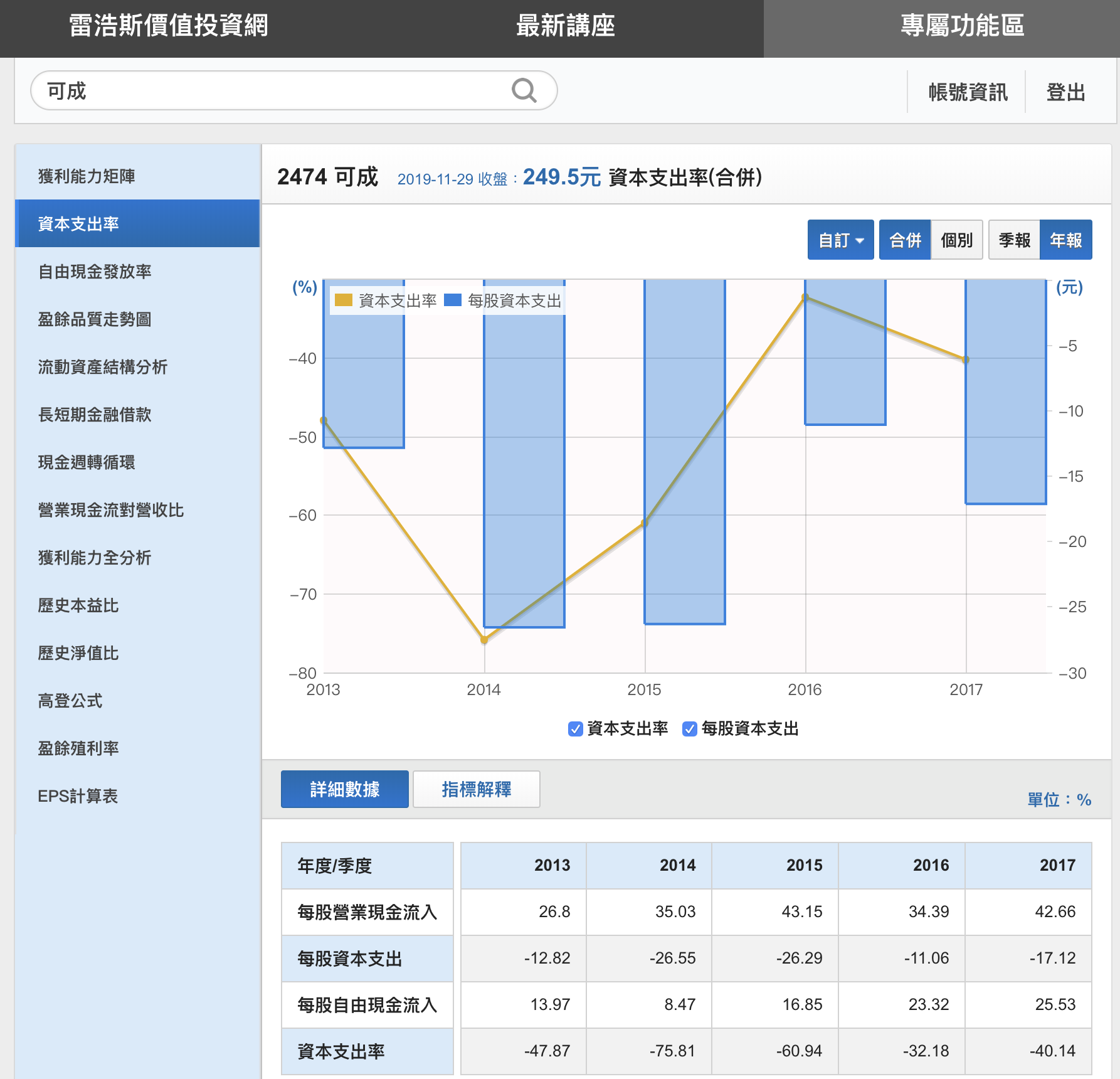Screen dimensions: 1120x1079
Task: Switch to 季報 quarterly view
Action: tap(1014, 240)
